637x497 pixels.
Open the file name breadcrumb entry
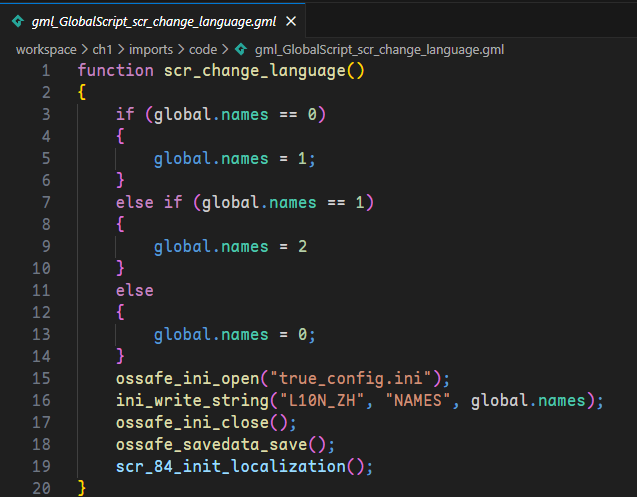tap(379, 50)
